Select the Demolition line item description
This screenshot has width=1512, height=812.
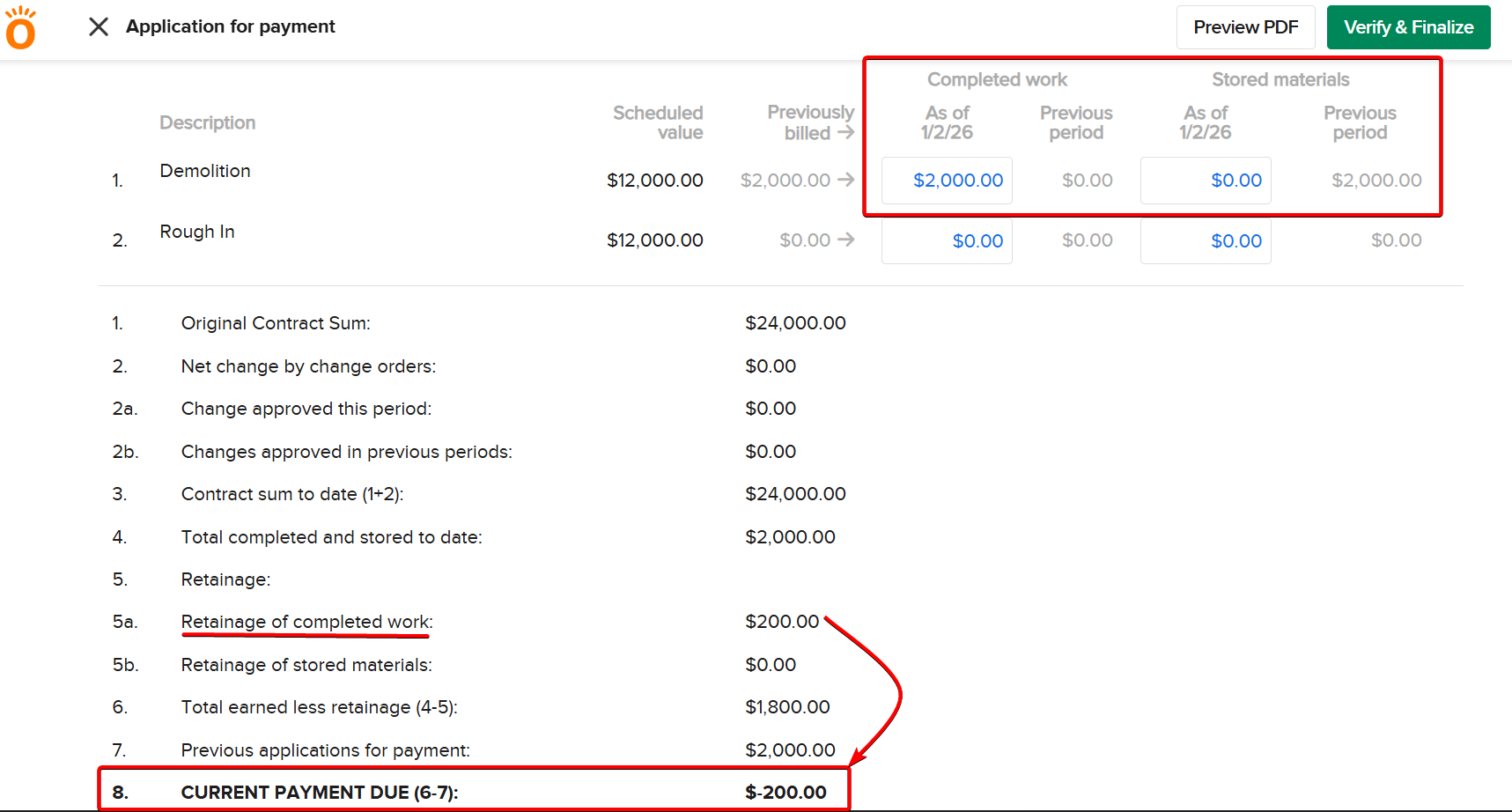pyautogui.click(x=205, y=171)
